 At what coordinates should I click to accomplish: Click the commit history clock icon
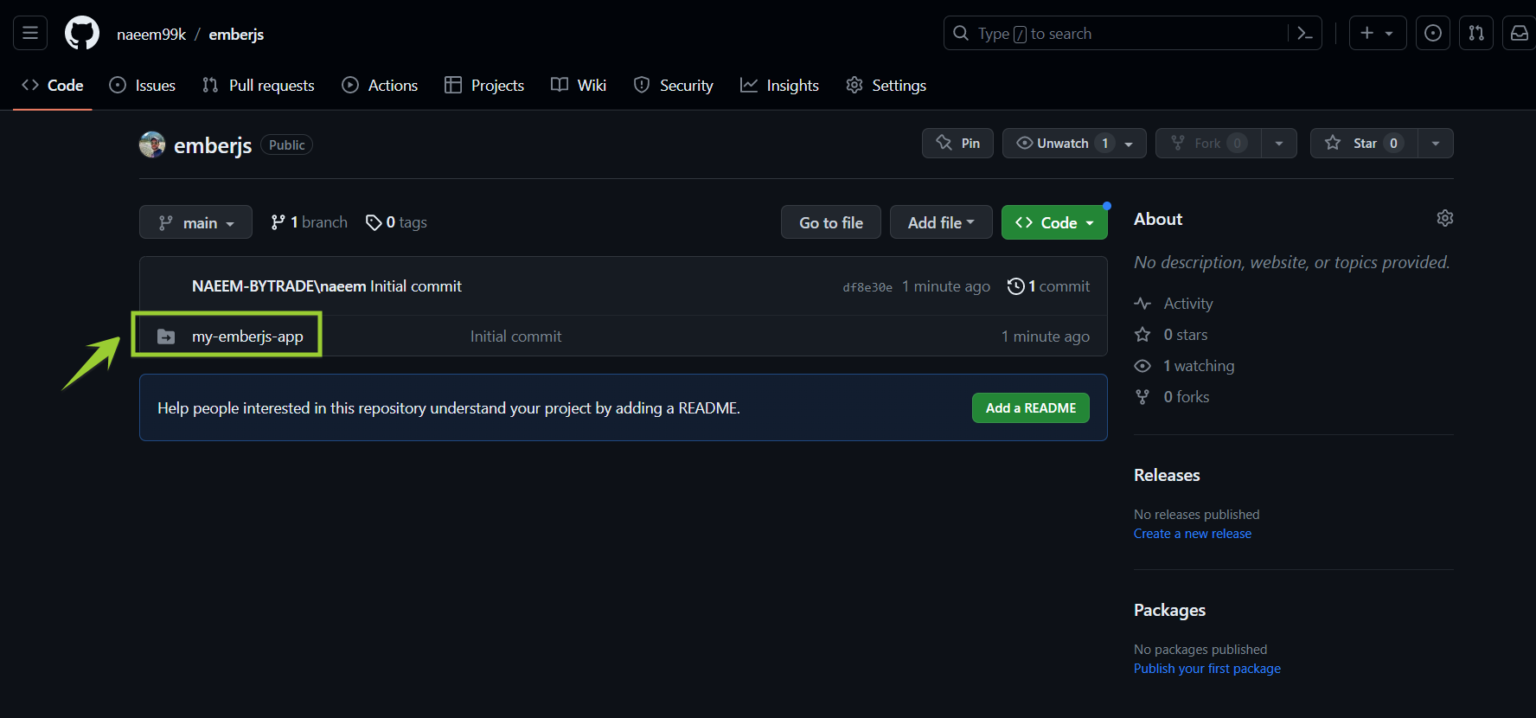1017,286
